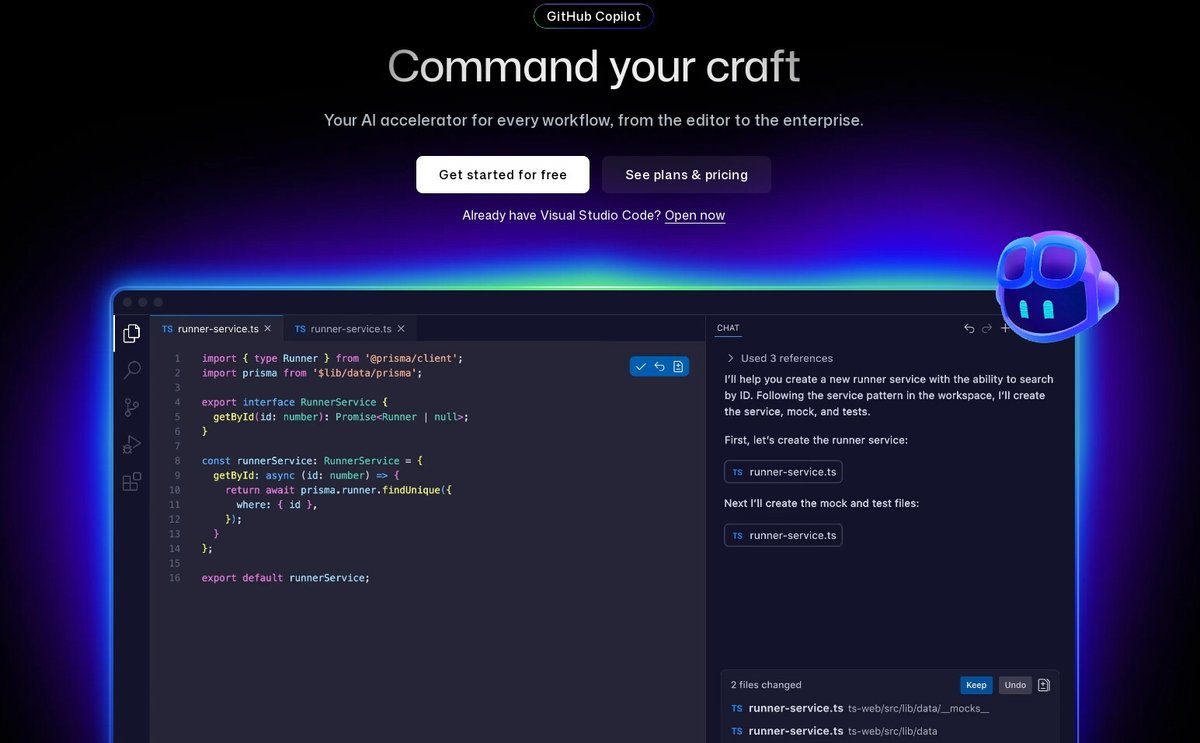The width and height of the screenshot is (1200, 743).
Task: Click the undo arrow in the floating code toolbar
Action: pos(660,366)
